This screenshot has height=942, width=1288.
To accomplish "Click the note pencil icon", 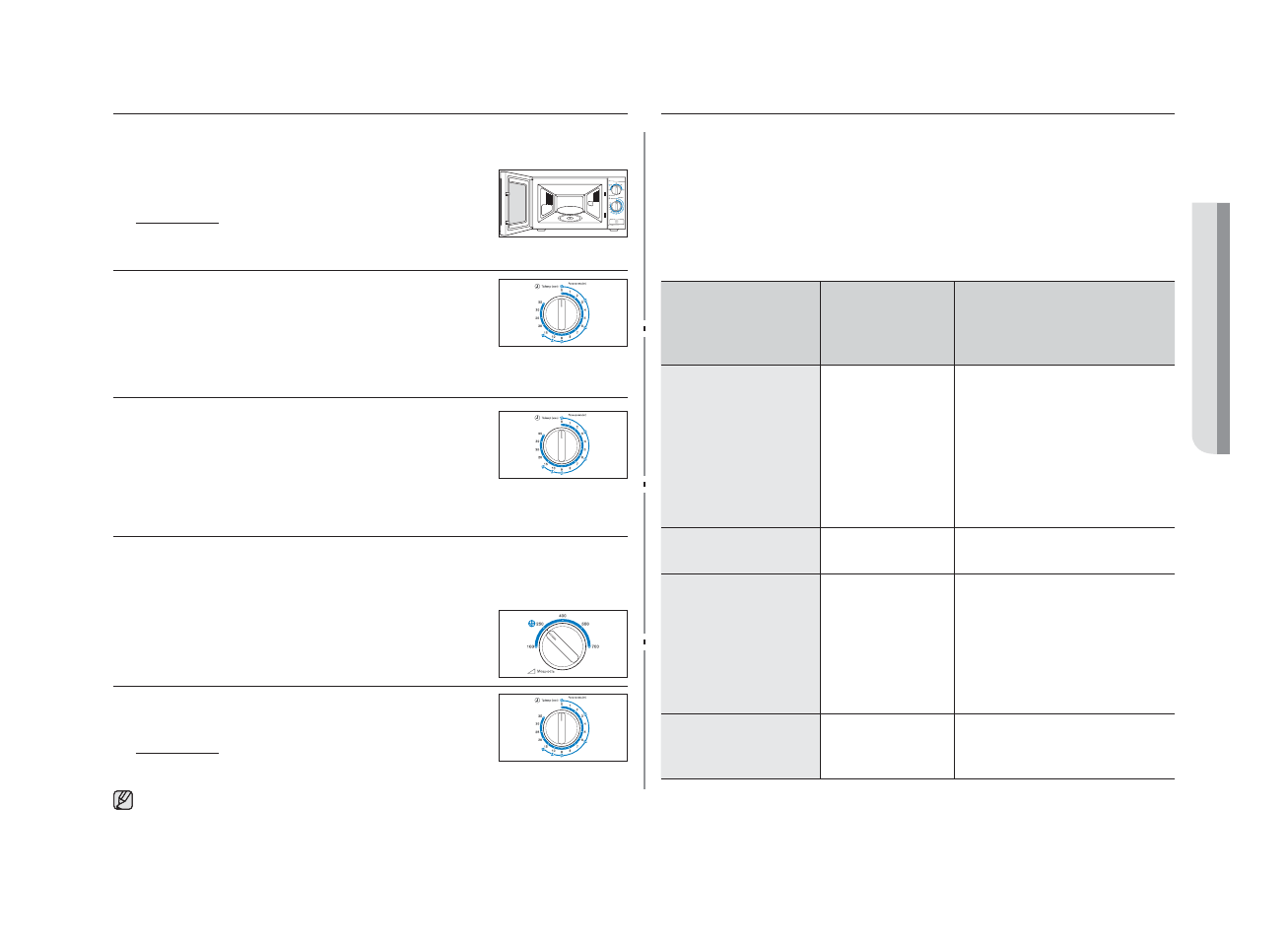I will pyautogui.click(x=123, y=800).
